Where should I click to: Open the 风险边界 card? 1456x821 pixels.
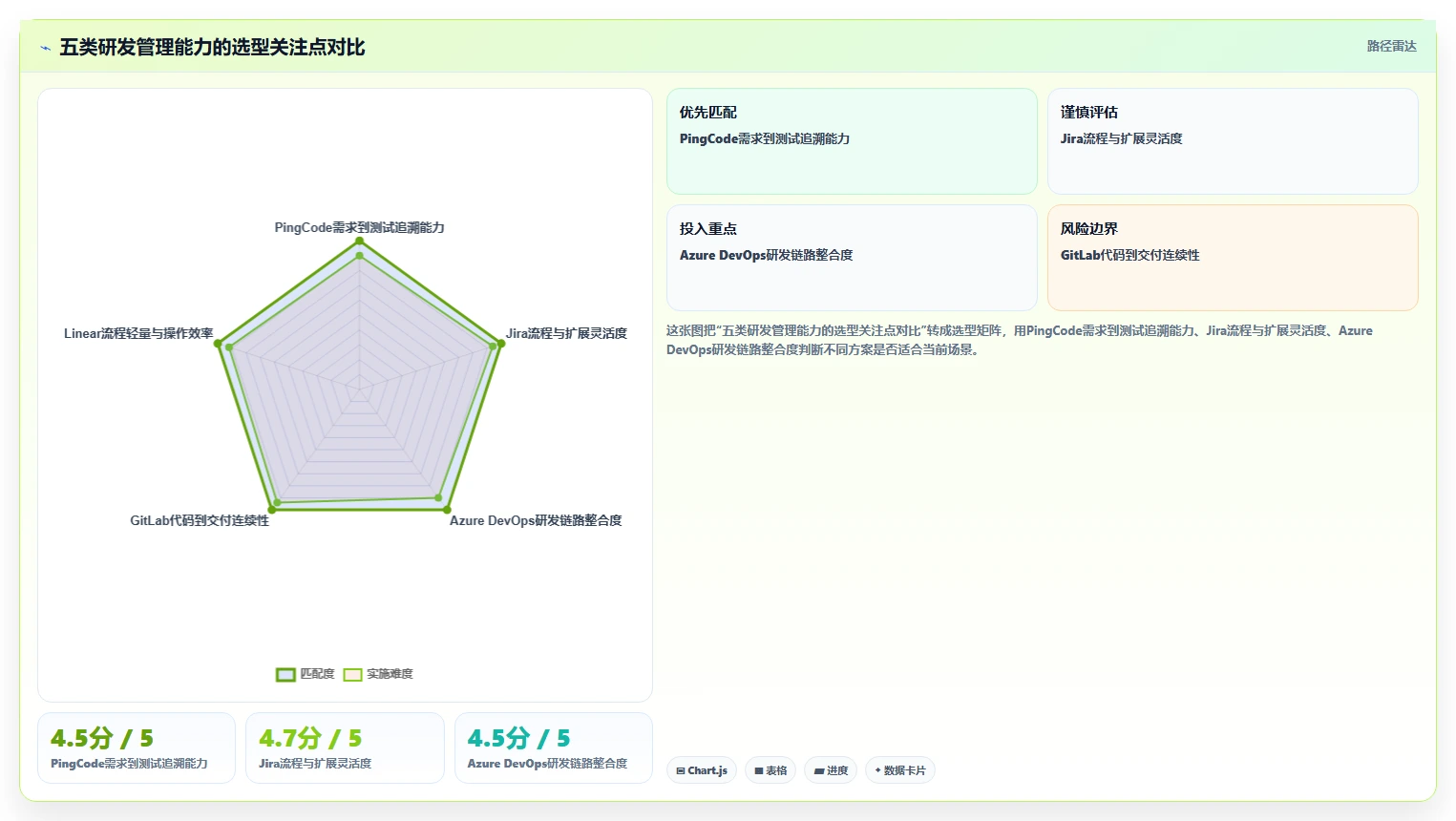click(1233, 258)
